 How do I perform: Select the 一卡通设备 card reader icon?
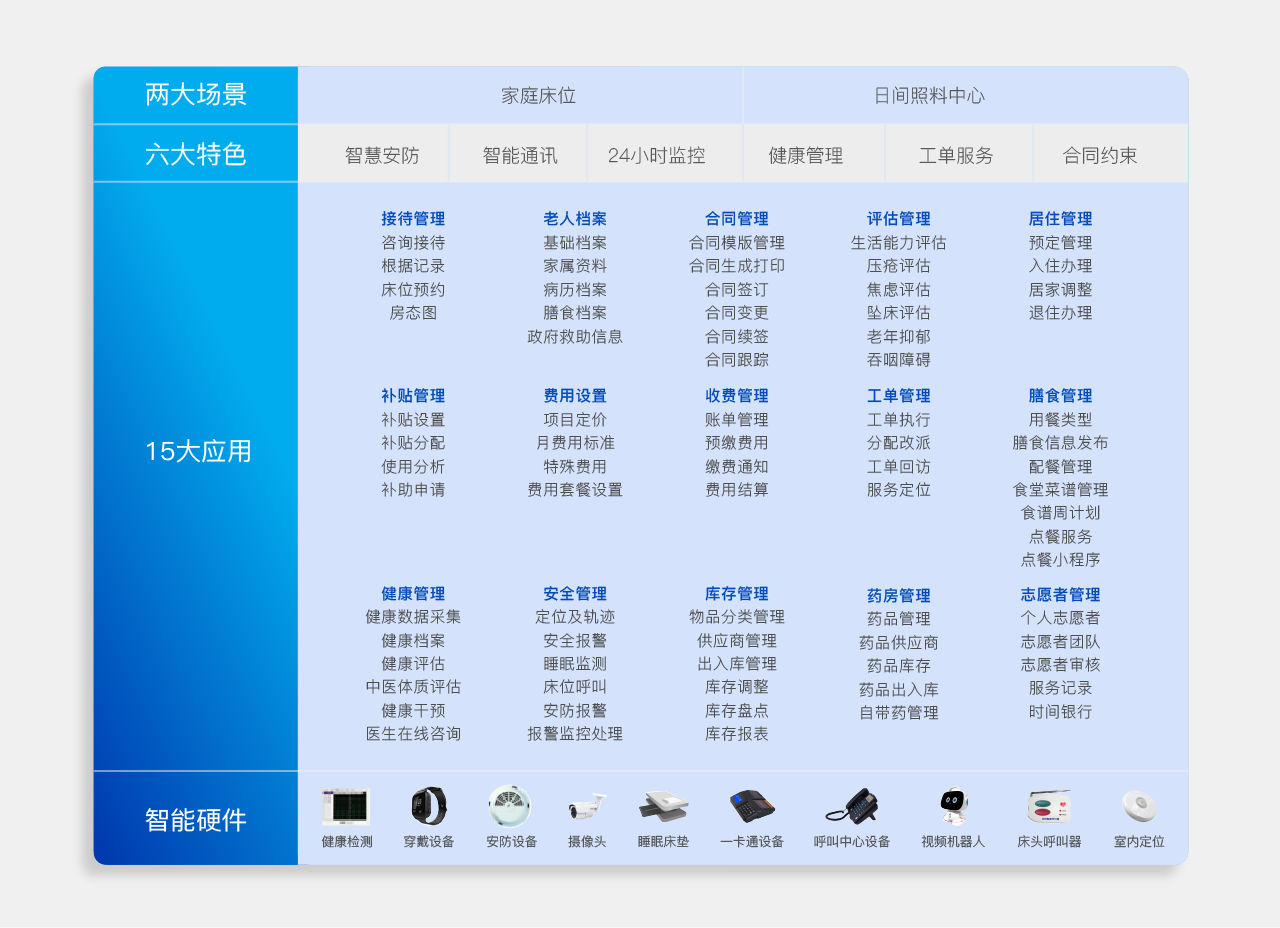pyautogui.click(x=752, y=806)
